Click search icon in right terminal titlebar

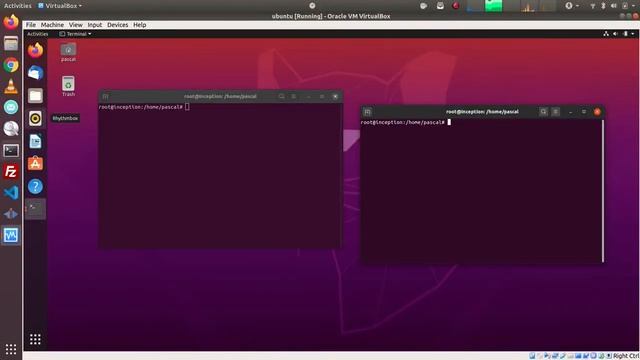[x=543, y=112]
